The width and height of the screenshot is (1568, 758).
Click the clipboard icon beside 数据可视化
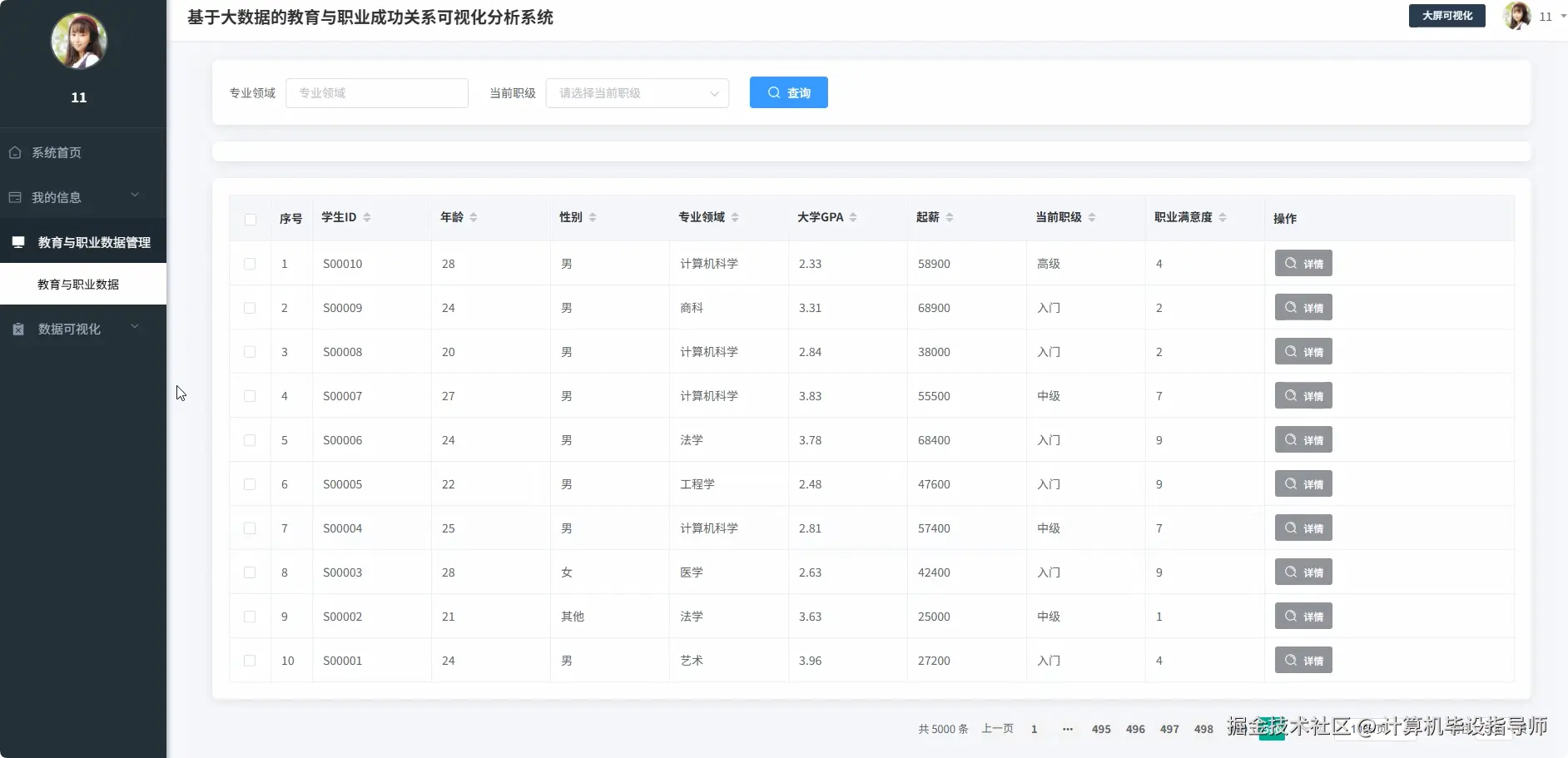18,329
